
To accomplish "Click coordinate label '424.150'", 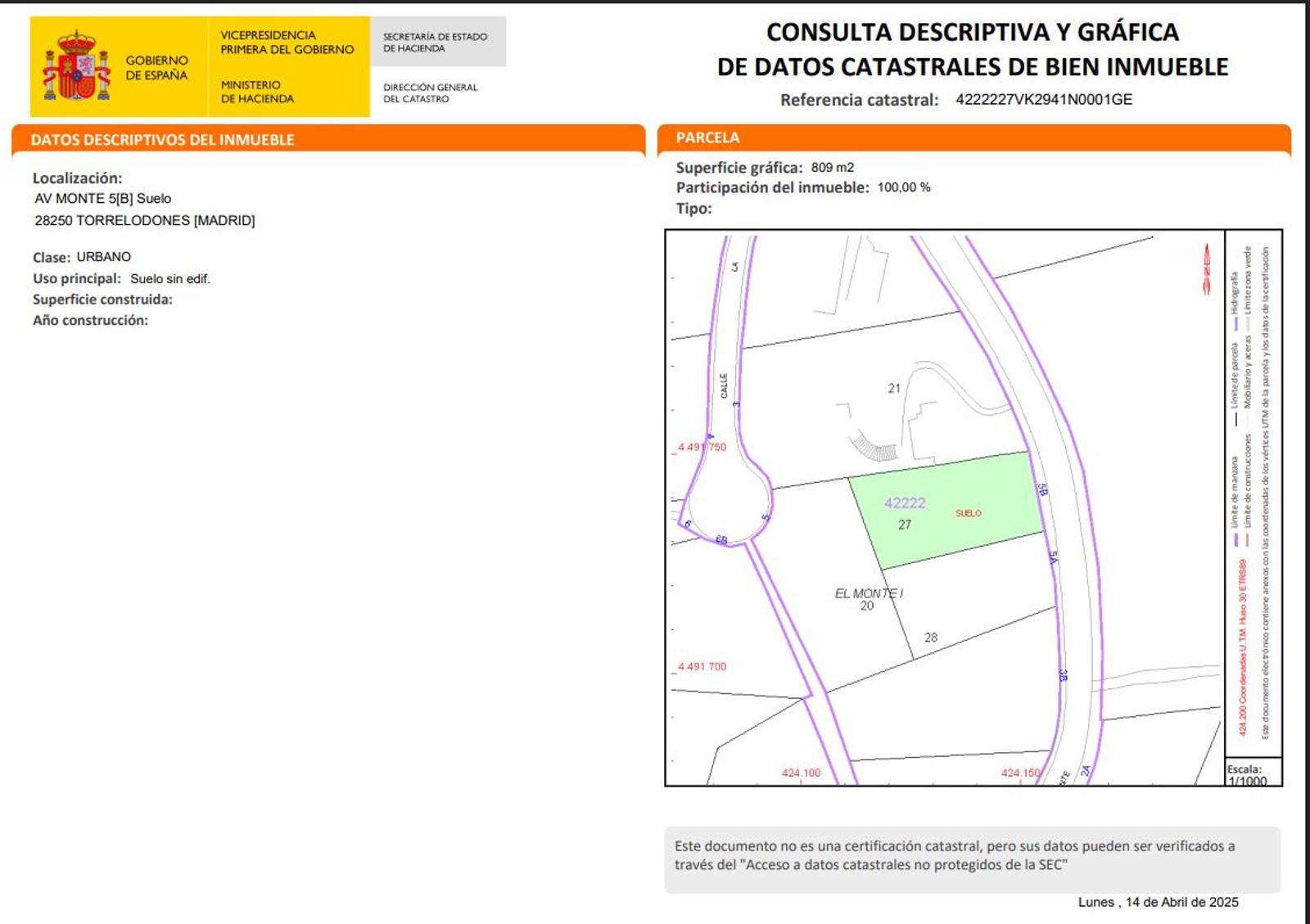I will point(1020,773).
